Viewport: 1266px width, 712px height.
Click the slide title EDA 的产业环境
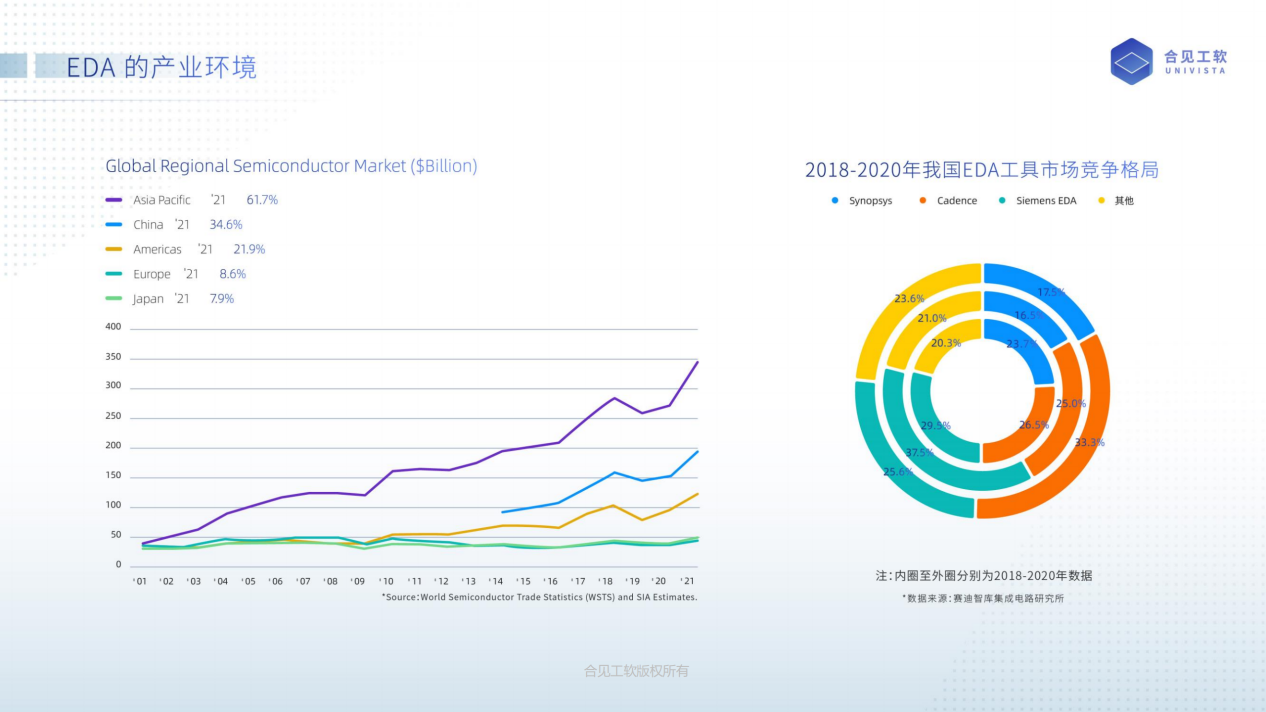161,67
